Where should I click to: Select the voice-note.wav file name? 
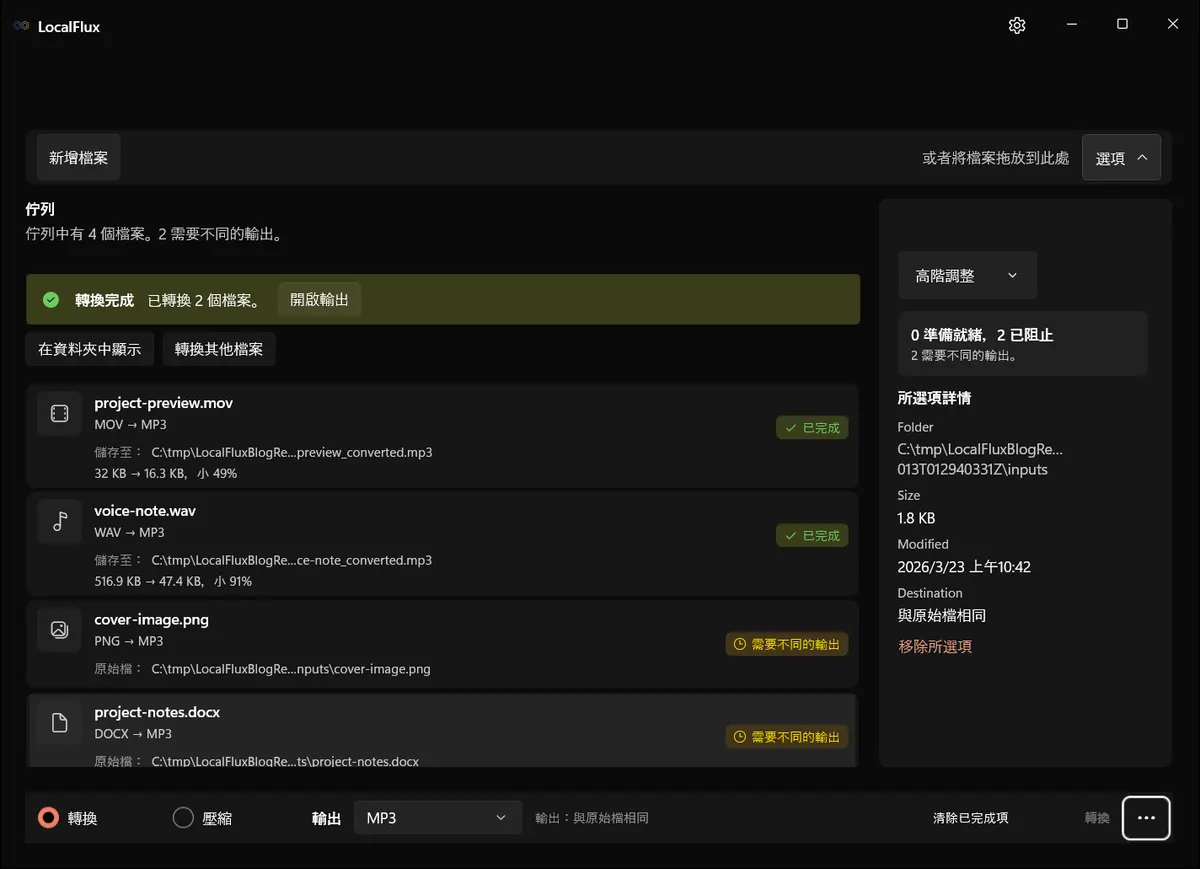(x=145, y=511)
